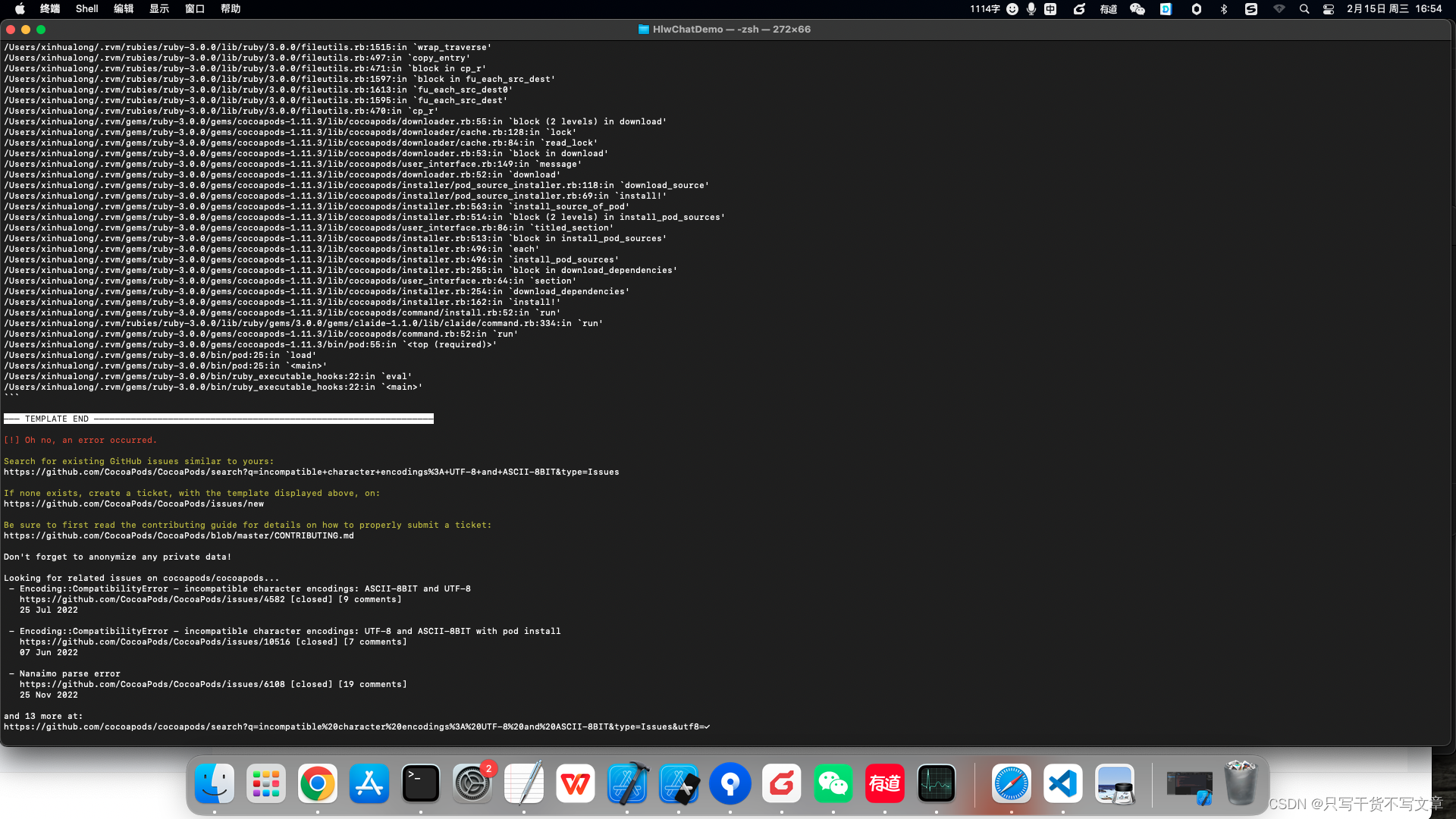Launch WeChat from the Dock
Image resolution: width=1456 pixels, height=819 pixels.
(x=833, y=783)
